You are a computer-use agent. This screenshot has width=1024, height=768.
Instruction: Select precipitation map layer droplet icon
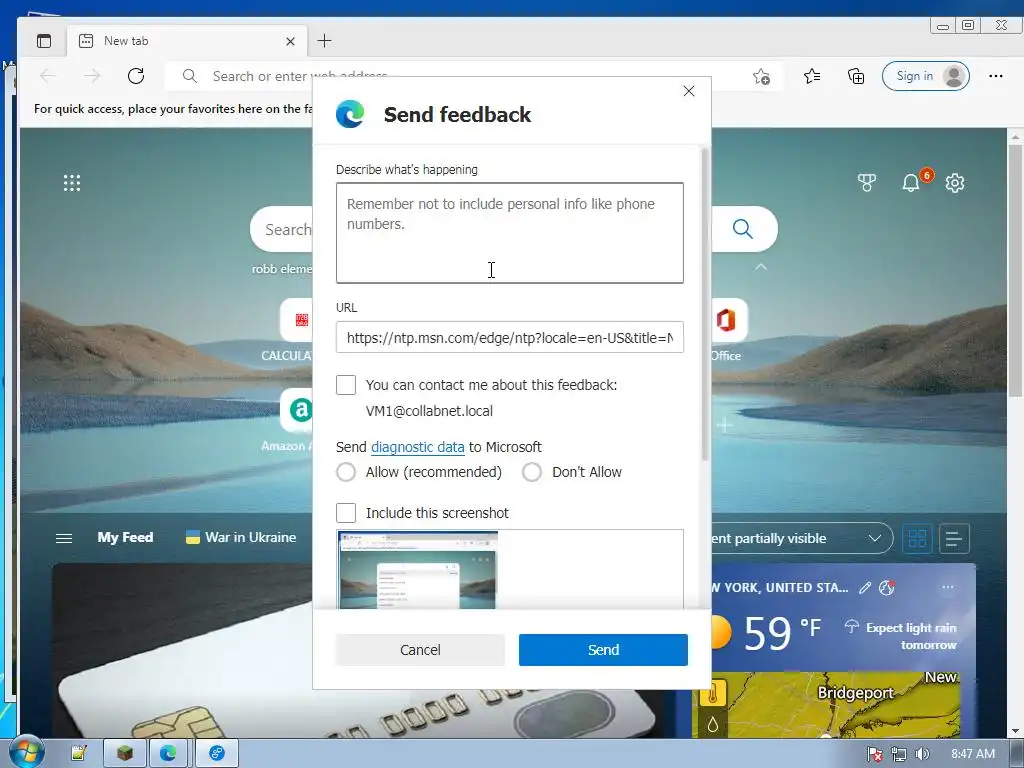(x=712, y=724)
